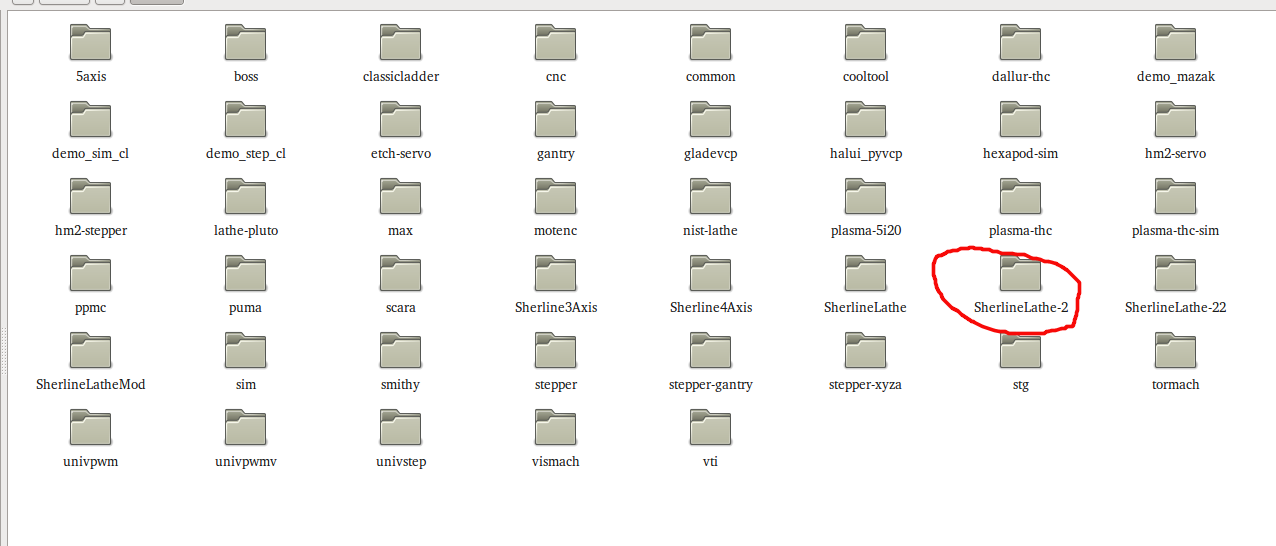Select the cooltool folder icon

click(x=865, y=42)
